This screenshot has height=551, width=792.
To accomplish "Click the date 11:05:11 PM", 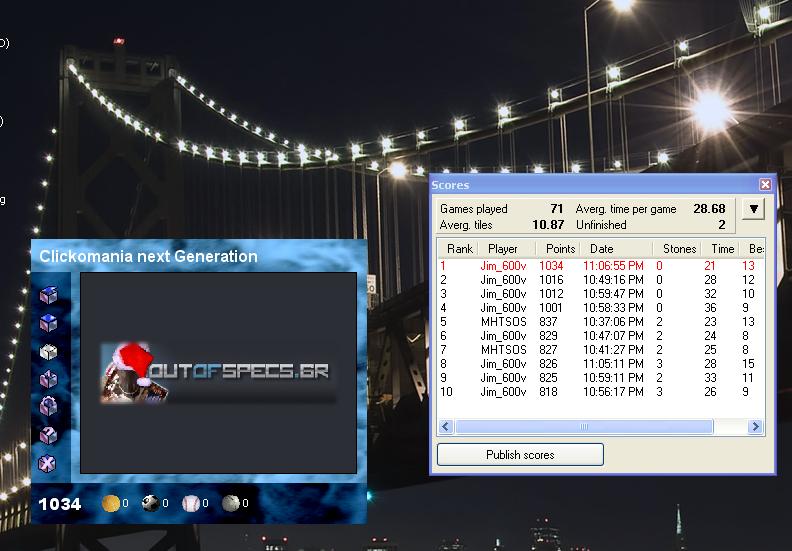I will point(613,364).
